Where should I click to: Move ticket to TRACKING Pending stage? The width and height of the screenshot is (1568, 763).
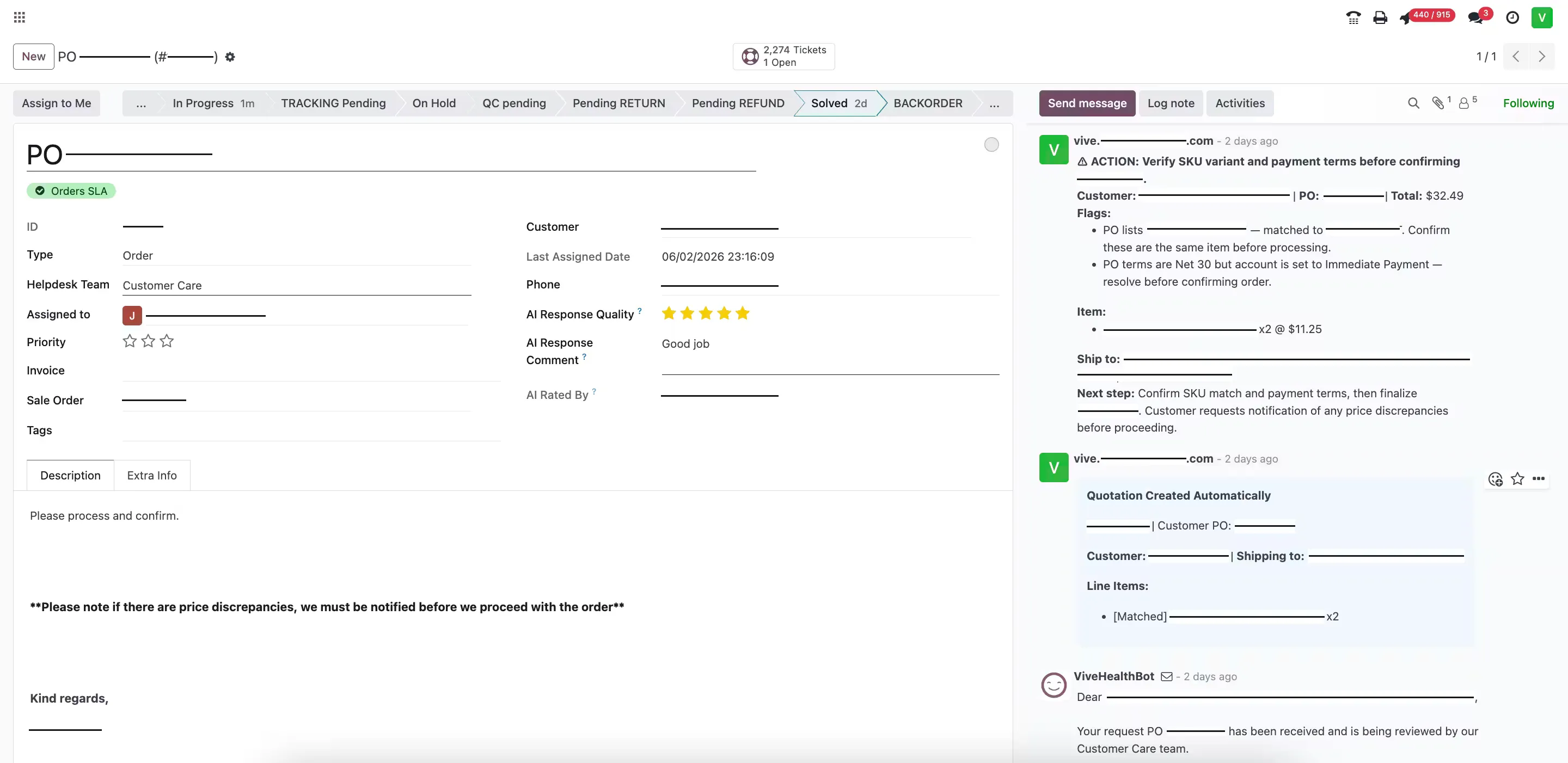333,103
